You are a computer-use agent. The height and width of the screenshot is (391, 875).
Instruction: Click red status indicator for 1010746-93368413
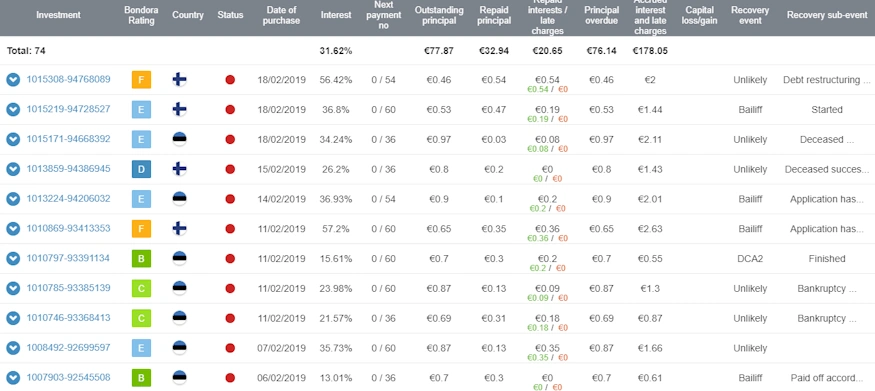click(x=230, y=318)
